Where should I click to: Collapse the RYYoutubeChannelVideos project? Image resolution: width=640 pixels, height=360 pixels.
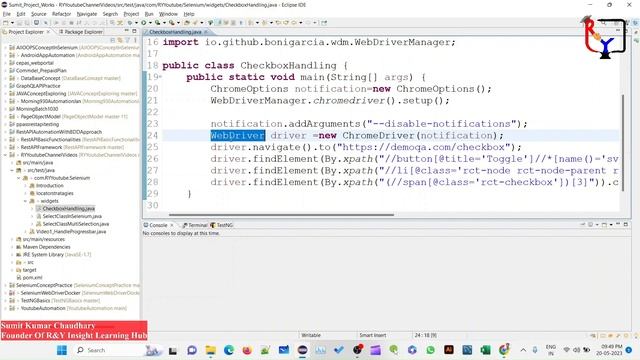coord(5,155)
